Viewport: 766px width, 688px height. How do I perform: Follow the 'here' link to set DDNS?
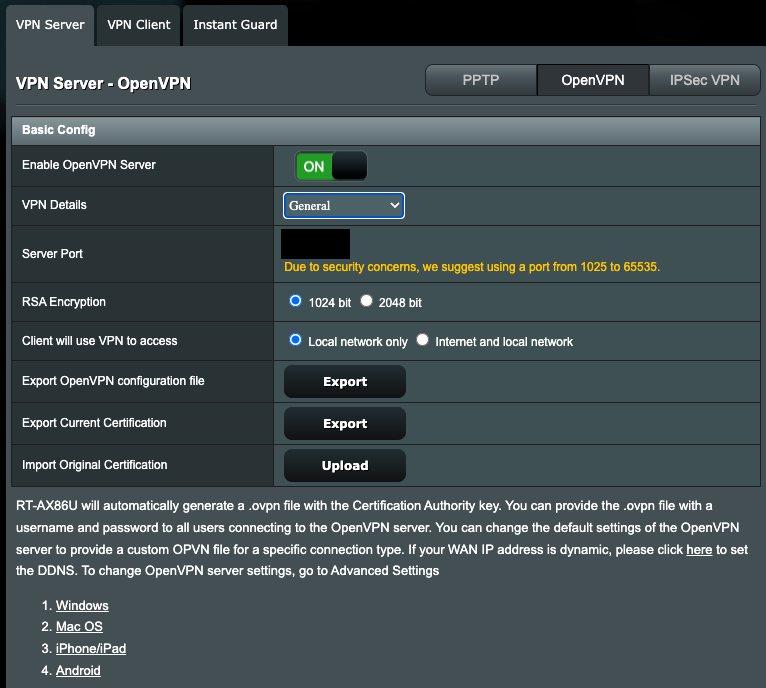pyautogui.click(x=699, y=550)
